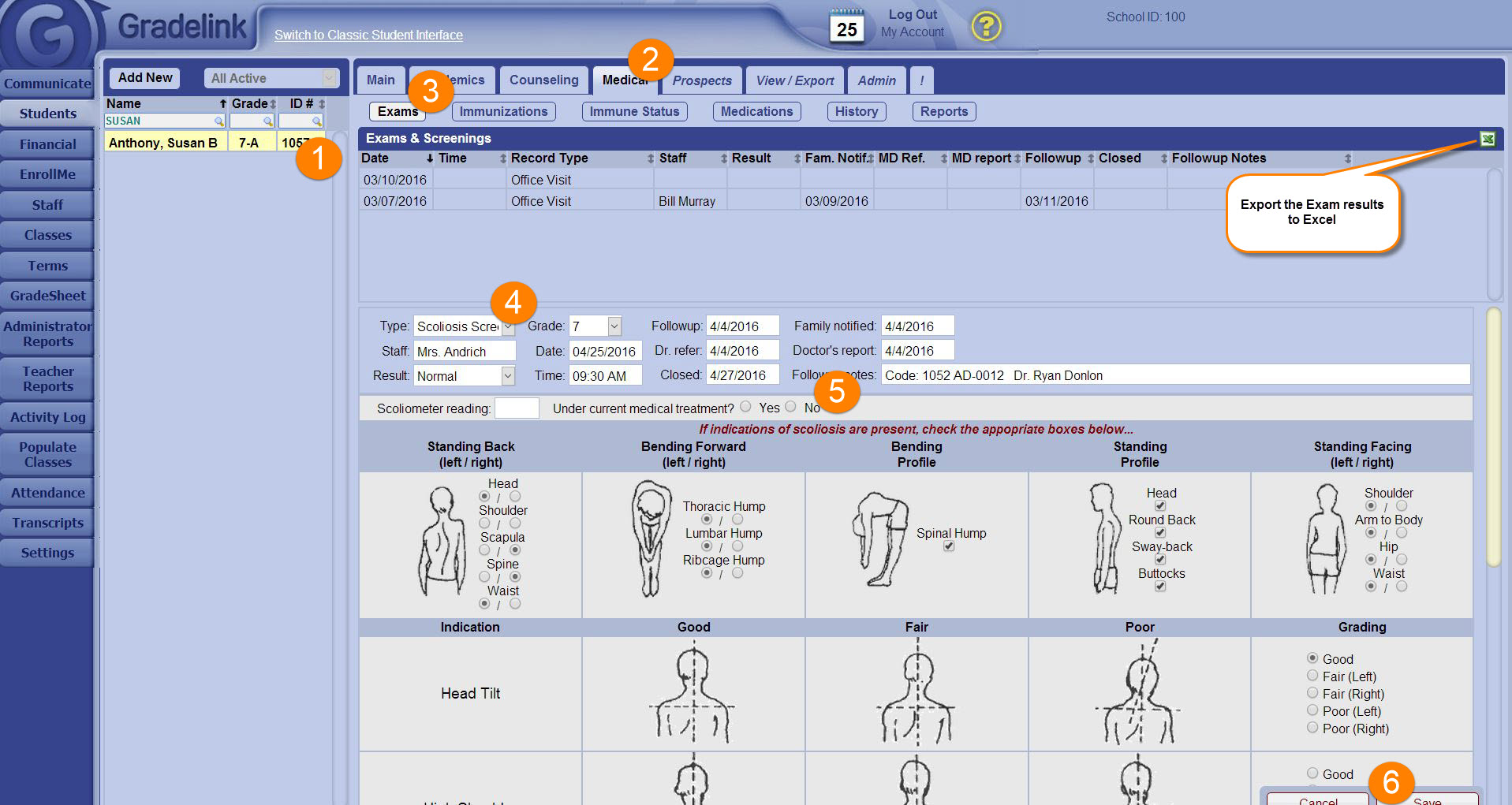Click the Date column sort arrow
Viewport: 1512px width, 805px height.
tap(430, 158)
